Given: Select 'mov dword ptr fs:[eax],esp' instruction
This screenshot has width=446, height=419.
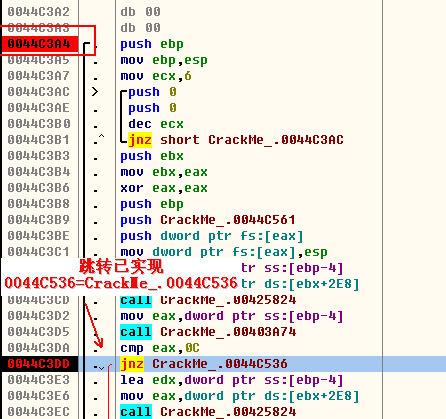Looking at the screenshot, I should tap(224, 252).
